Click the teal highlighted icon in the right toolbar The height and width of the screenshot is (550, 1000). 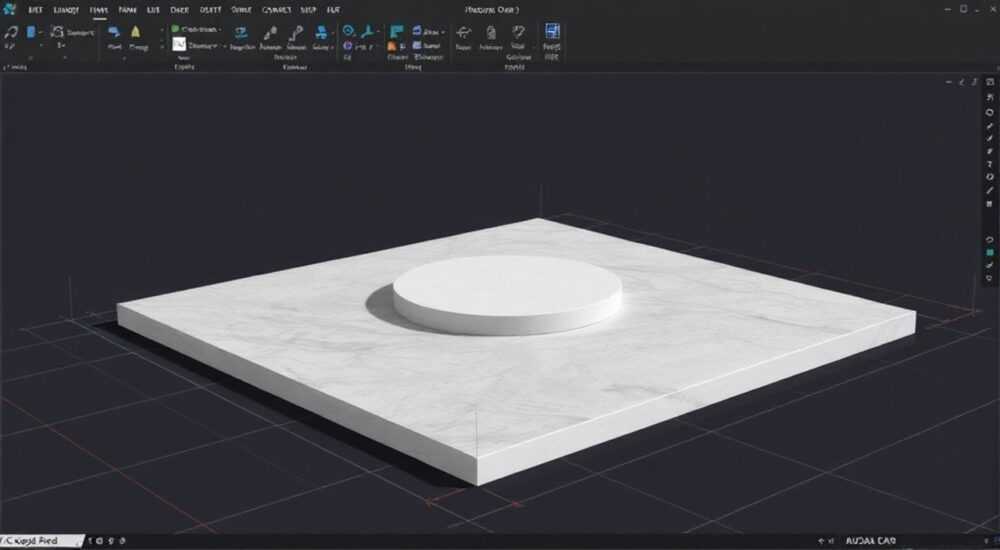point(990,253)
